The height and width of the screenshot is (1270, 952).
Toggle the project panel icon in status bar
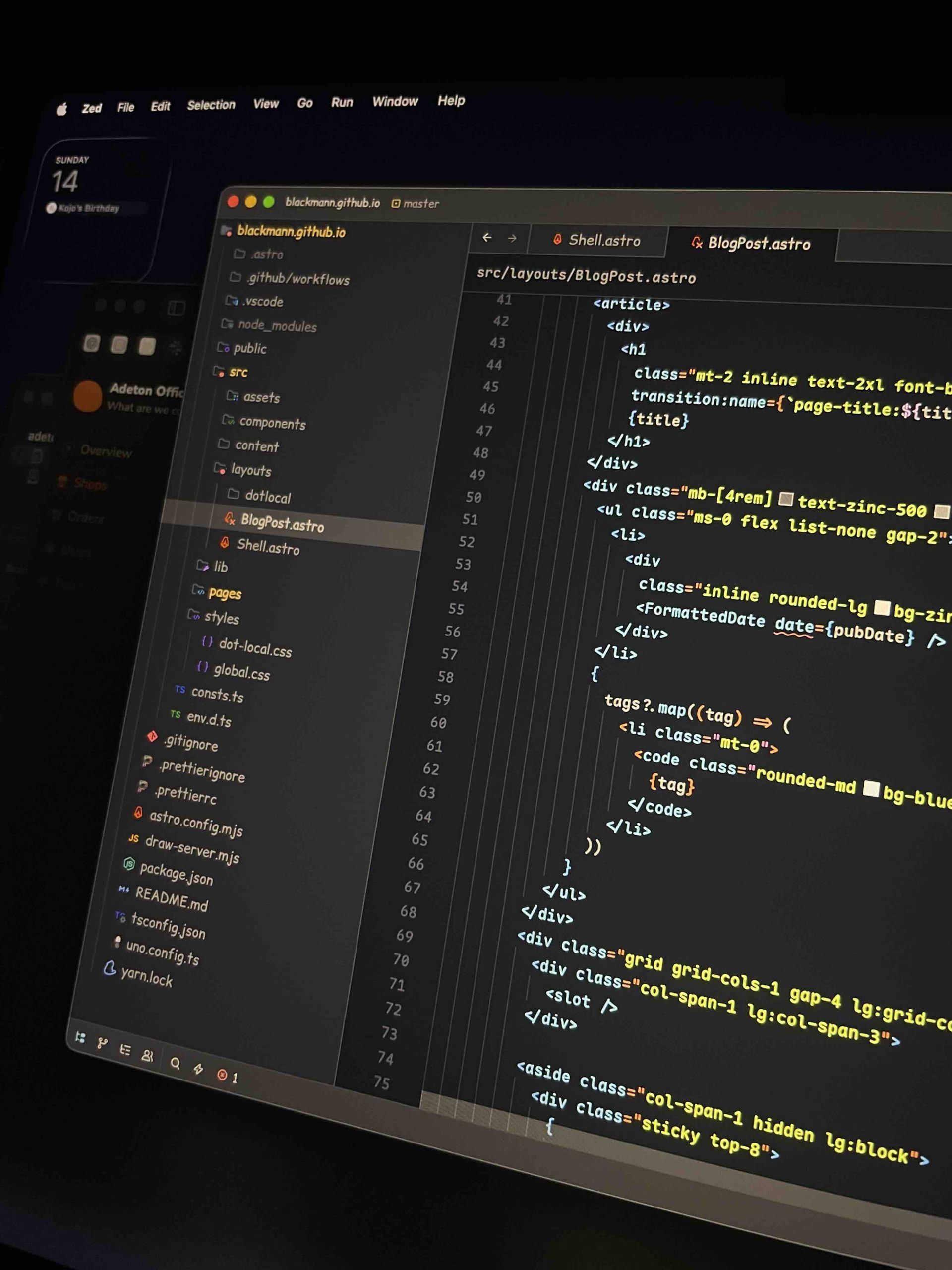(x=80, y=1037)
